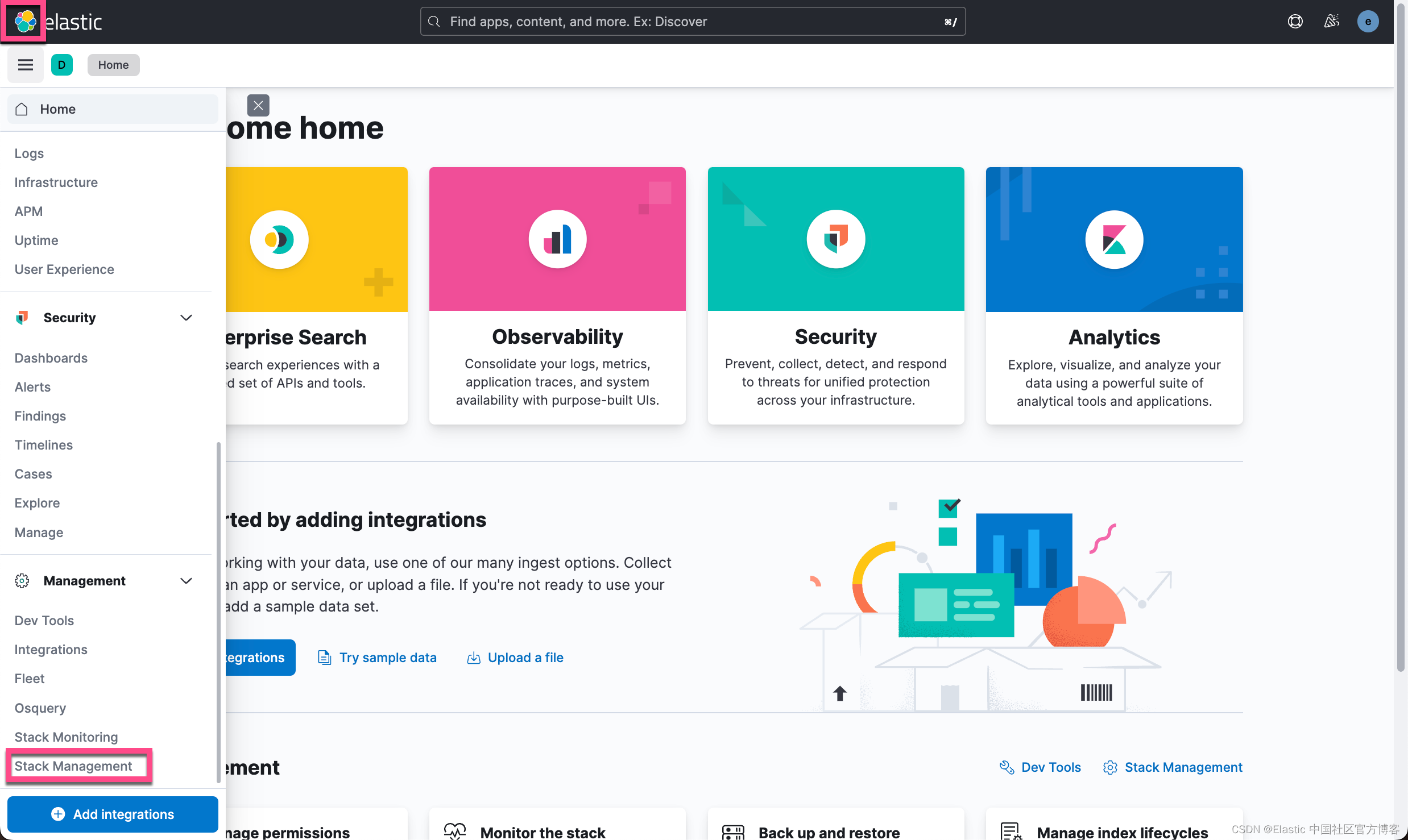Click the sidebar navigation scrollbar
This screenshot has height=840, width=1408.
[x=218, y=612]
